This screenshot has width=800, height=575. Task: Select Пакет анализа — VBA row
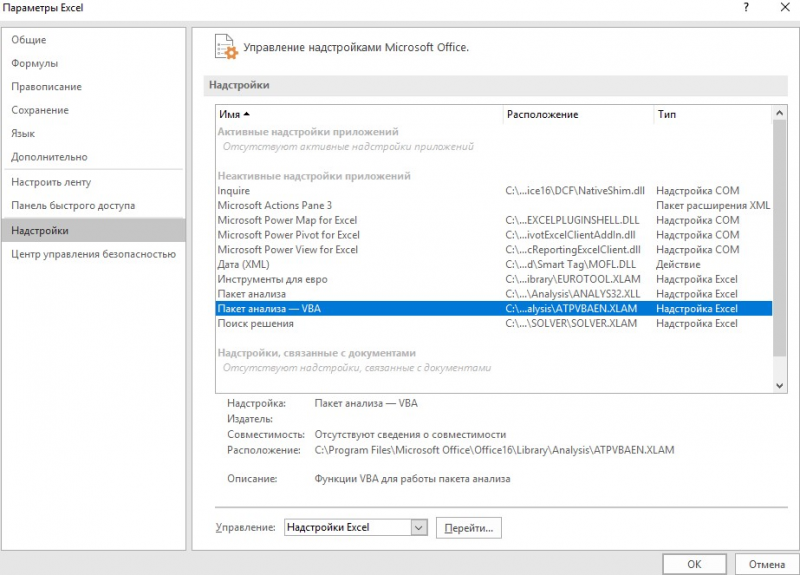[x=494, y=309]
